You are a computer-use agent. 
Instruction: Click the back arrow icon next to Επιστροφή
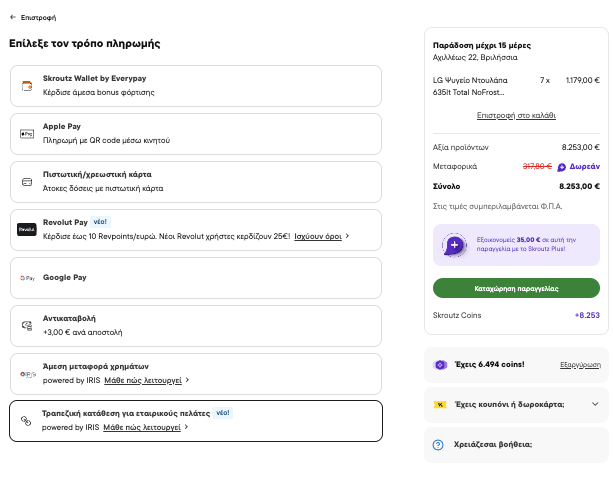13,17
